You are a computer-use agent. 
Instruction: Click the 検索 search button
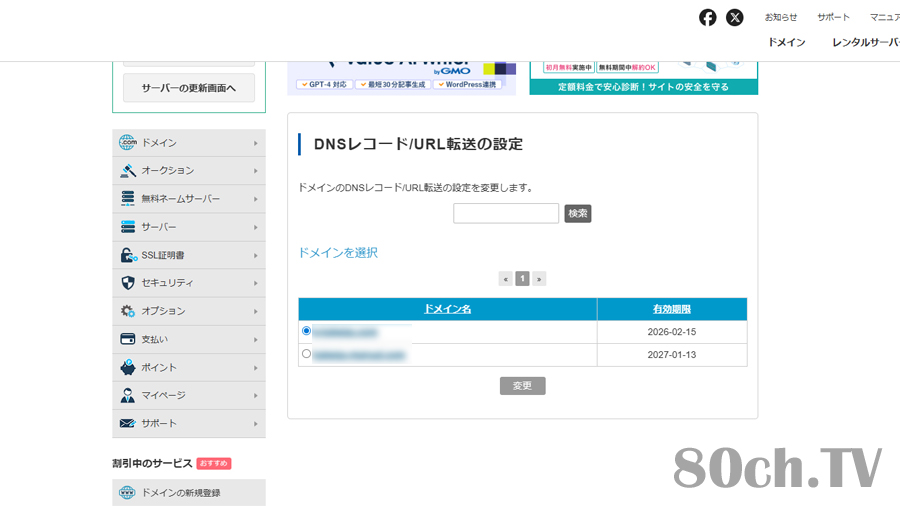click(577, 213)
